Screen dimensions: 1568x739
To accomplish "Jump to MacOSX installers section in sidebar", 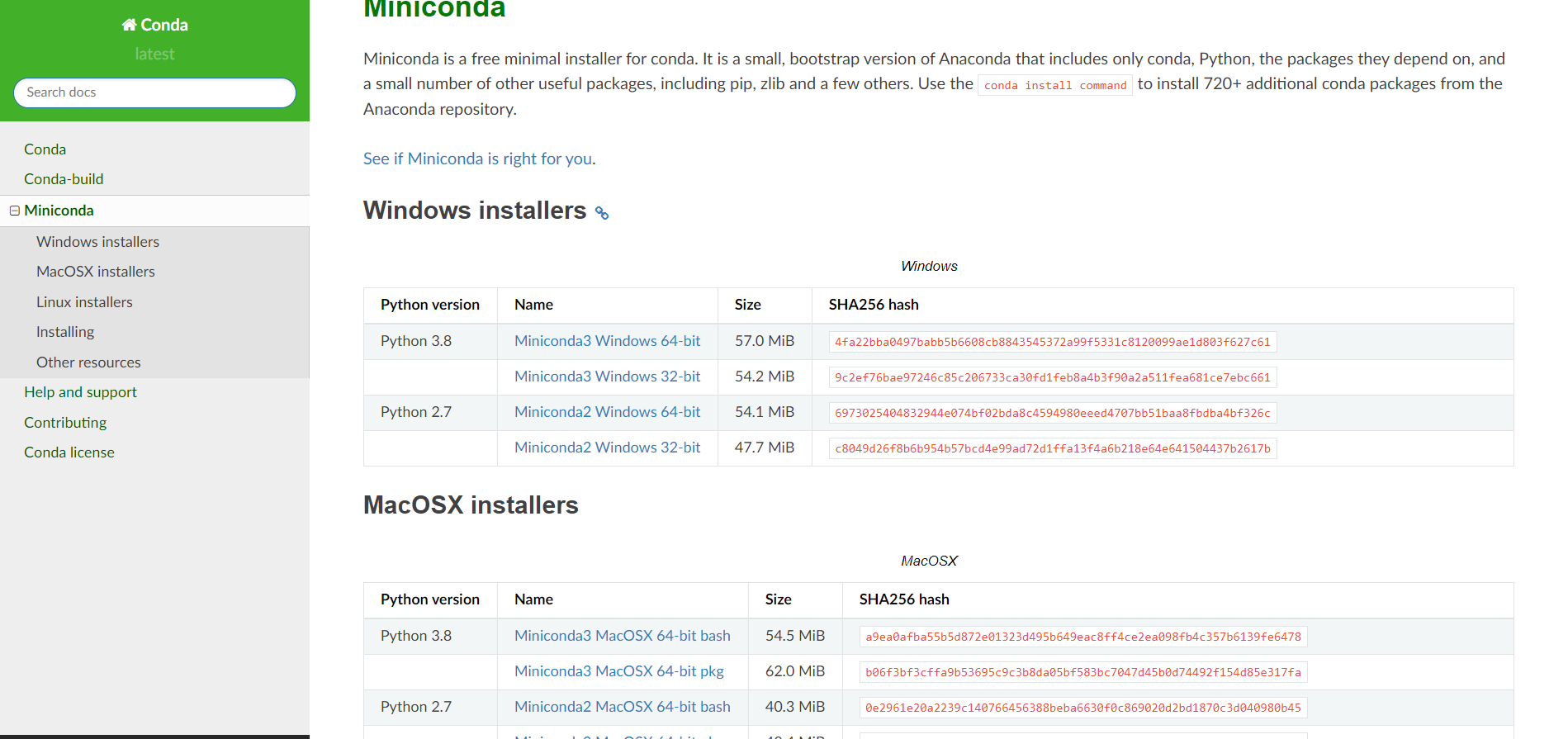I will click(95, 272).
